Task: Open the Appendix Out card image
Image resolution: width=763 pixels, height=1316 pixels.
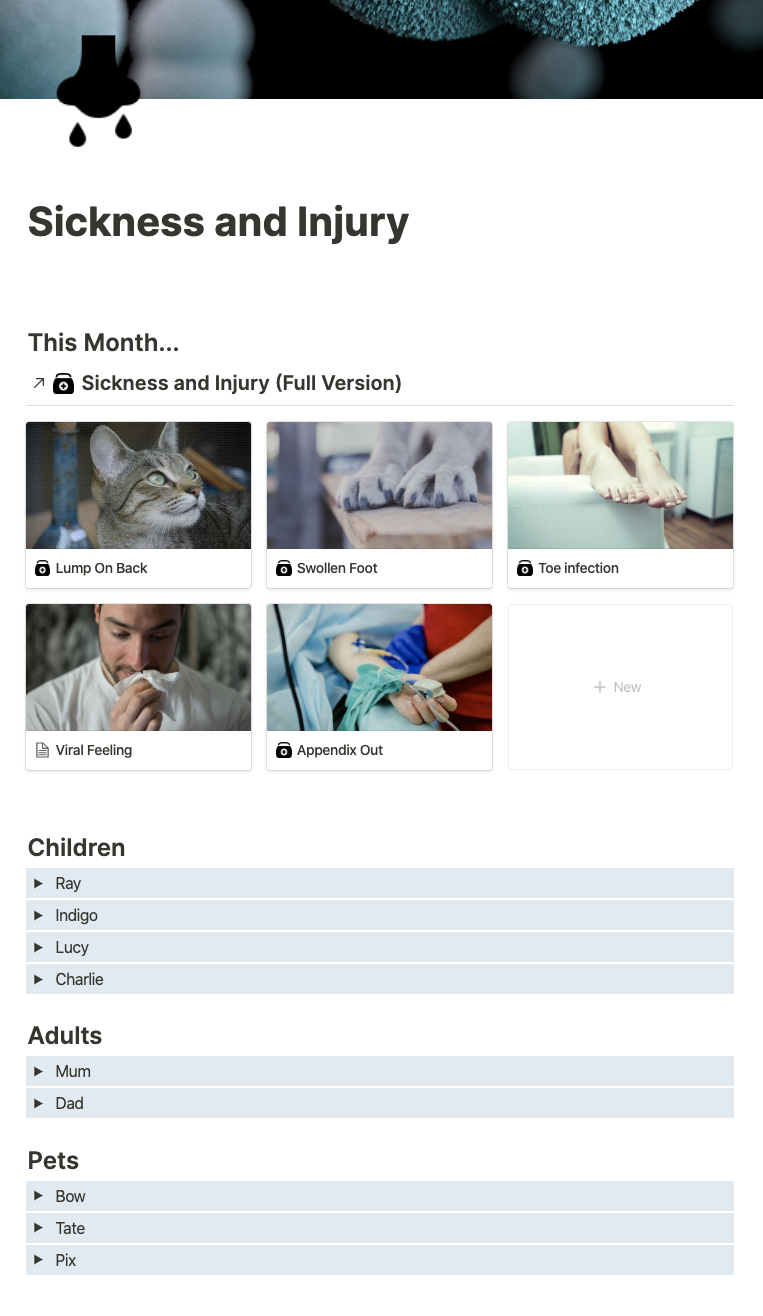Action: pyautogui.click(x=379, y=667)
